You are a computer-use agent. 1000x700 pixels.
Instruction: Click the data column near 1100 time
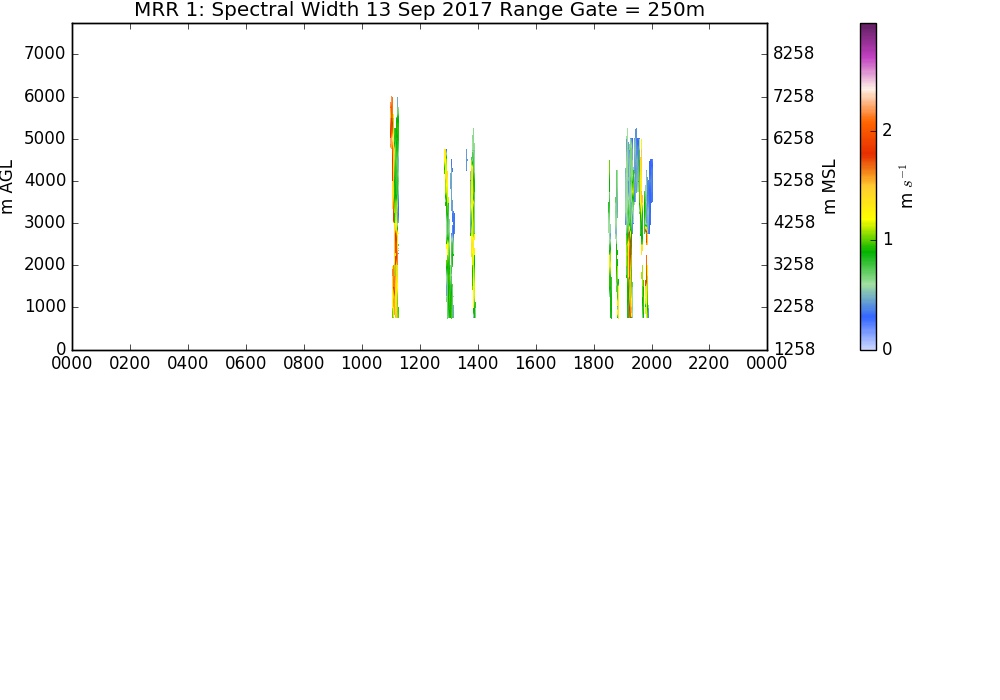pos(395,207)
